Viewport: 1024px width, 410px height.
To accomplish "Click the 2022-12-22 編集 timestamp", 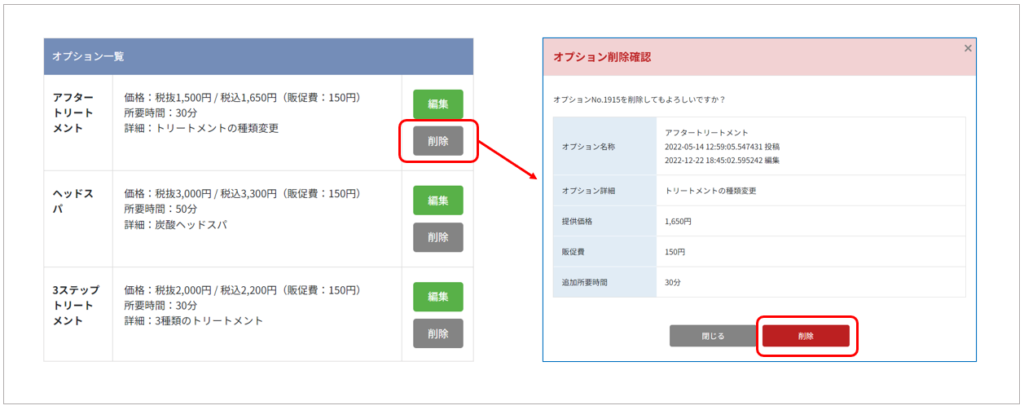I will [x=722, y=160].
